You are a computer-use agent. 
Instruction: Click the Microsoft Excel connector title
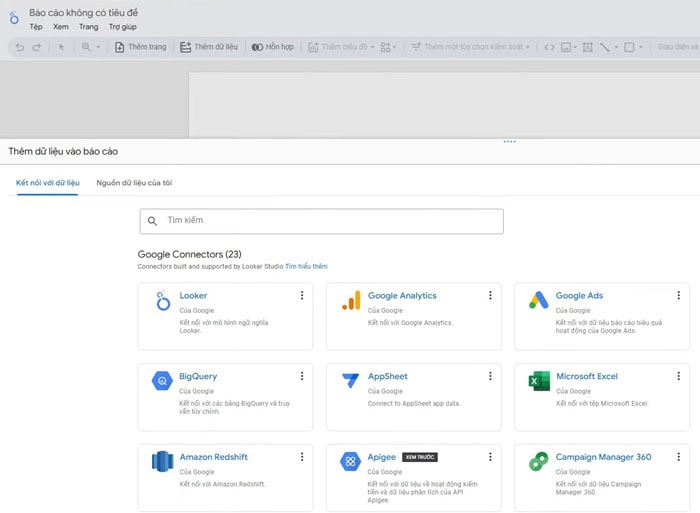587,376
